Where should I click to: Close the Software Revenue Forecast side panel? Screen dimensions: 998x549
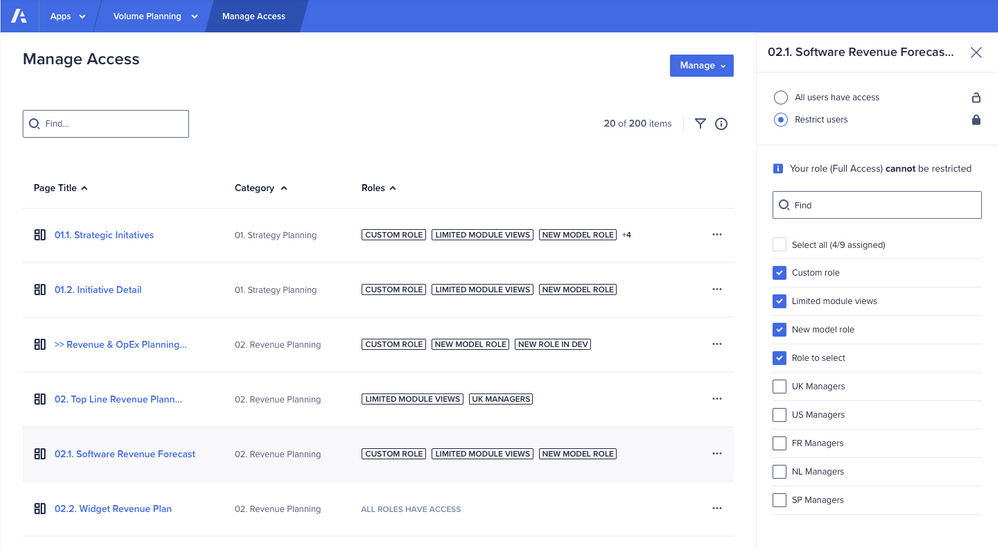(976, 52)
